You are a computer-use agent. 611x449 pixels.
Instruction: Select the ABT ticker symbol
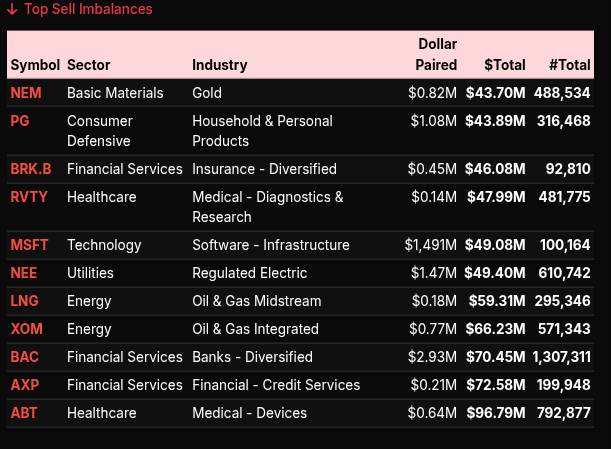coord(24,413)
